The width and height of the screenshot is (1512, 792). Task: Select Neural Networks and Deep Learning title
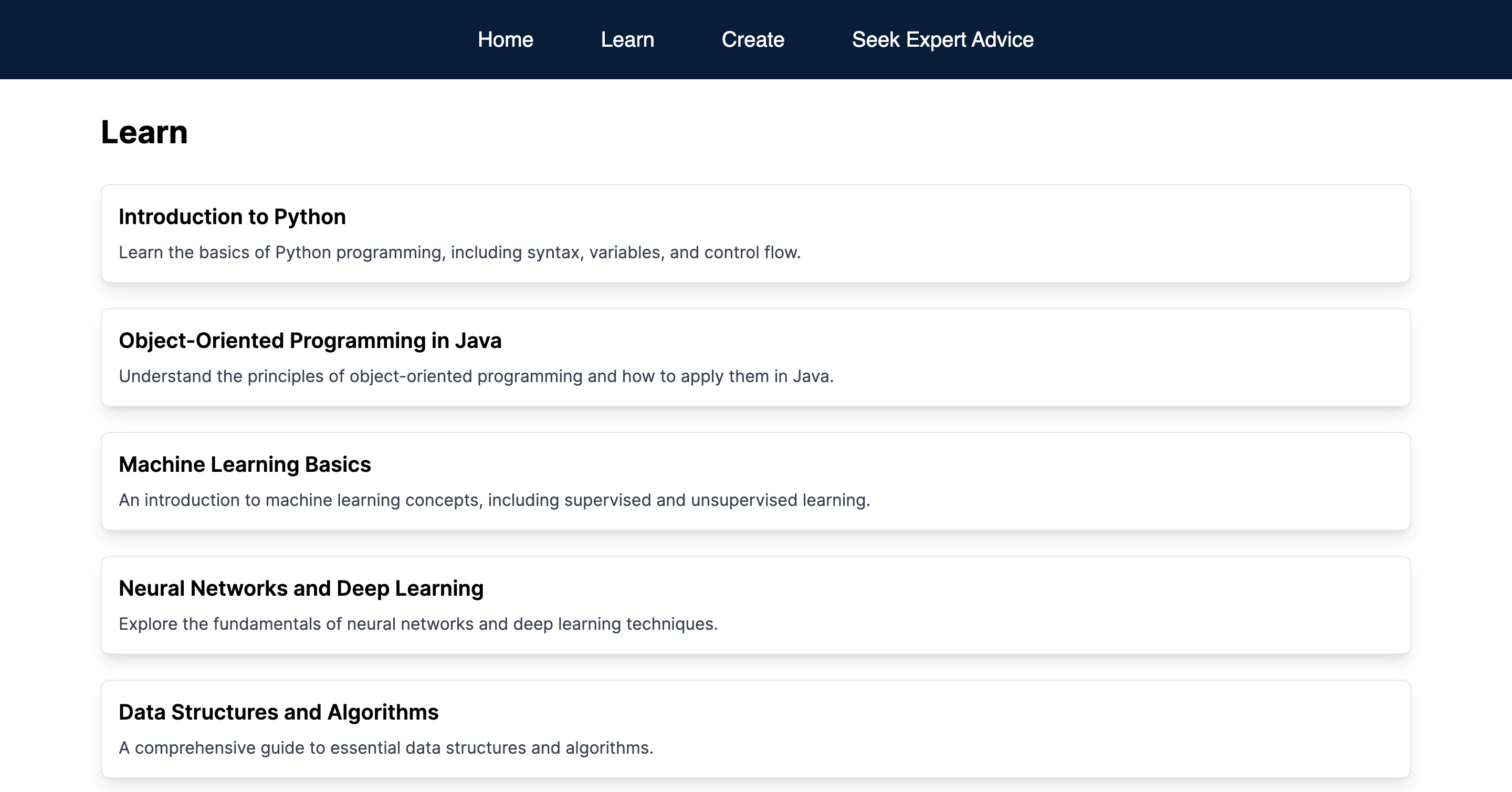(x=300, y=588)
